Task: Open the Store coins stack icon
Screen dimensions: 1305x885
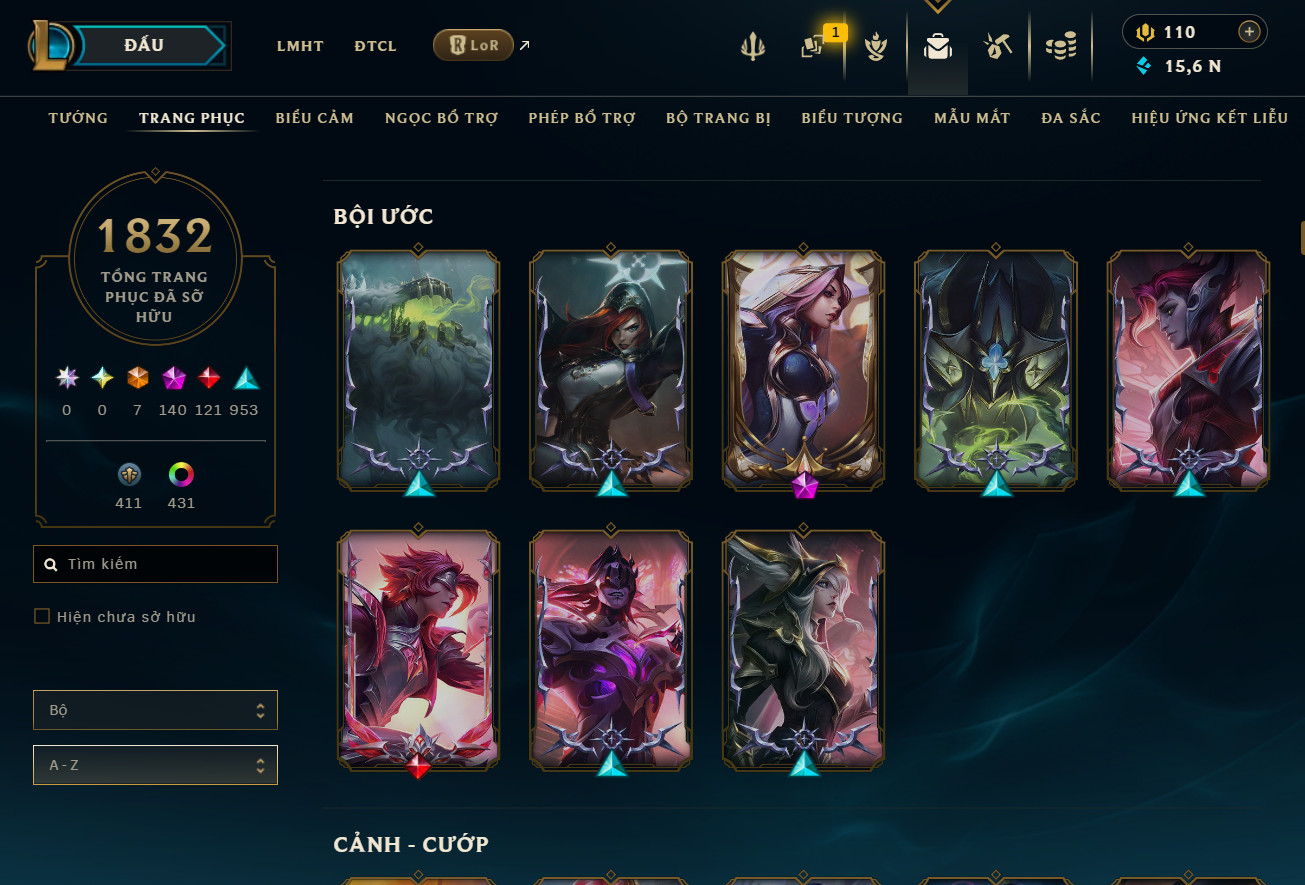Action: point(1061,46)
